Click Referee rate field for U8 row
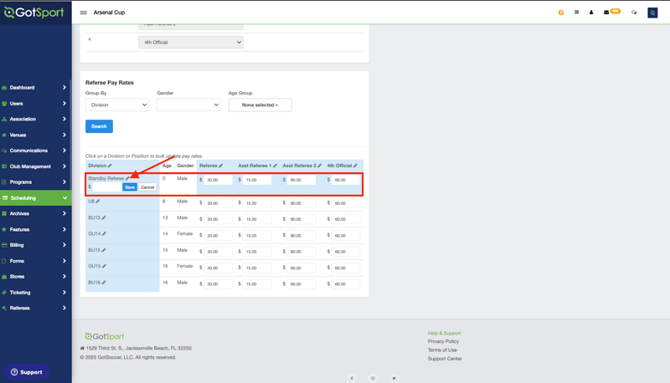Viewport: 670px width, 383px height. click(x=218, y=203)
